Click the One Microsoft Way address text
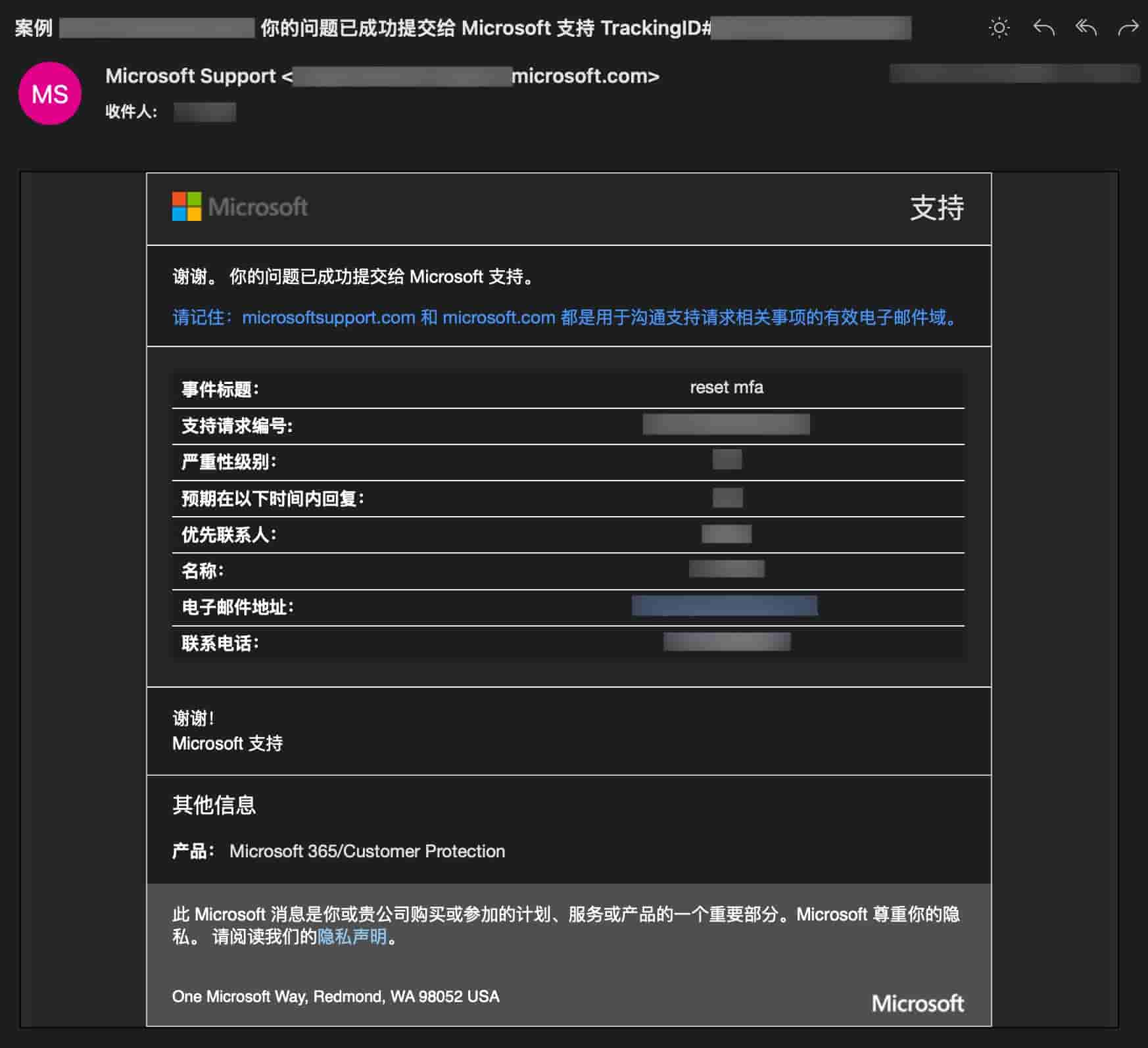Image resolution: width=1148 pixels, height=1048 pixels. 335,997
